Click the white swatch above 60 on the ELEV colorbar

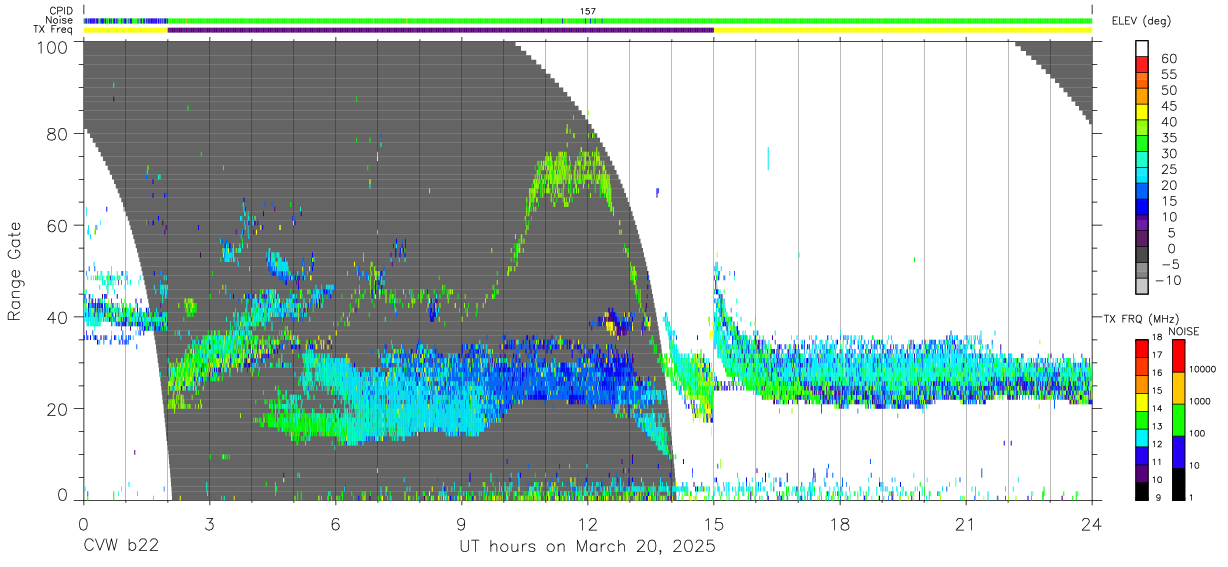[x=1143, y=48]
